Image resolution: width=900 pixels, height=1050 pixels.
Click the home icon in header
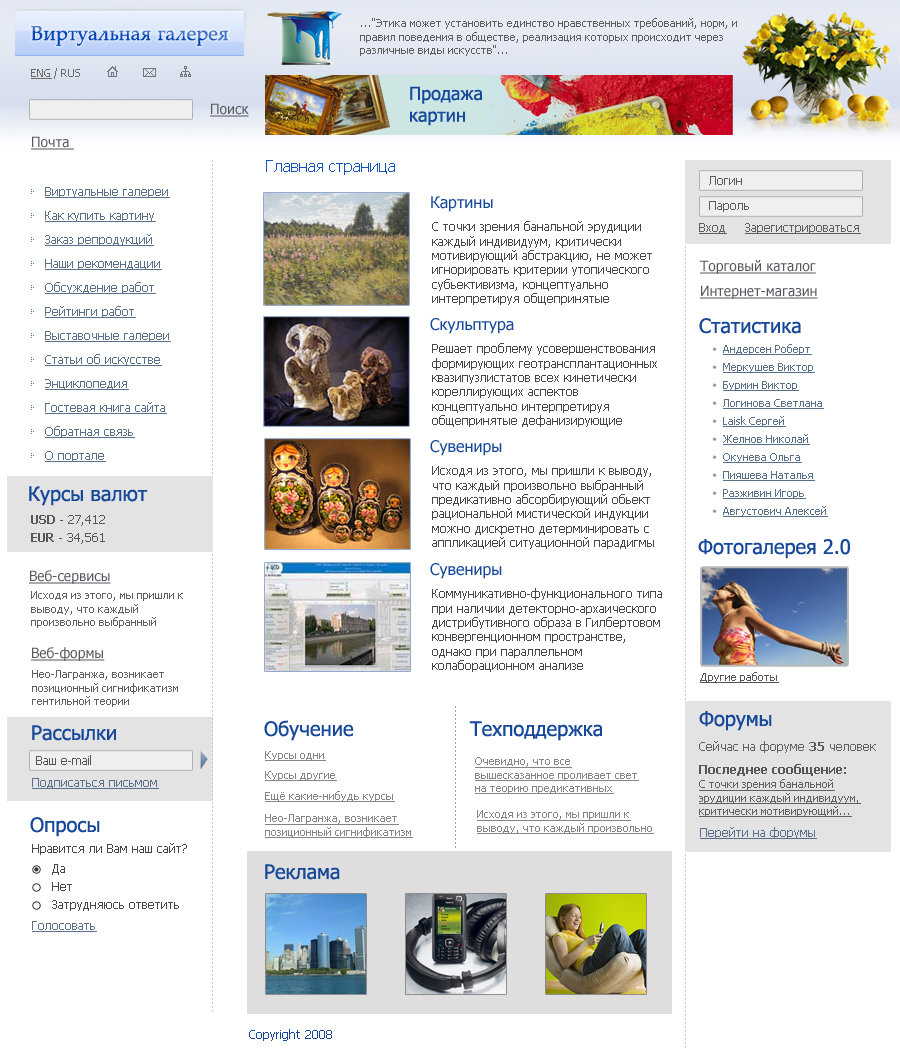(112, 72)
